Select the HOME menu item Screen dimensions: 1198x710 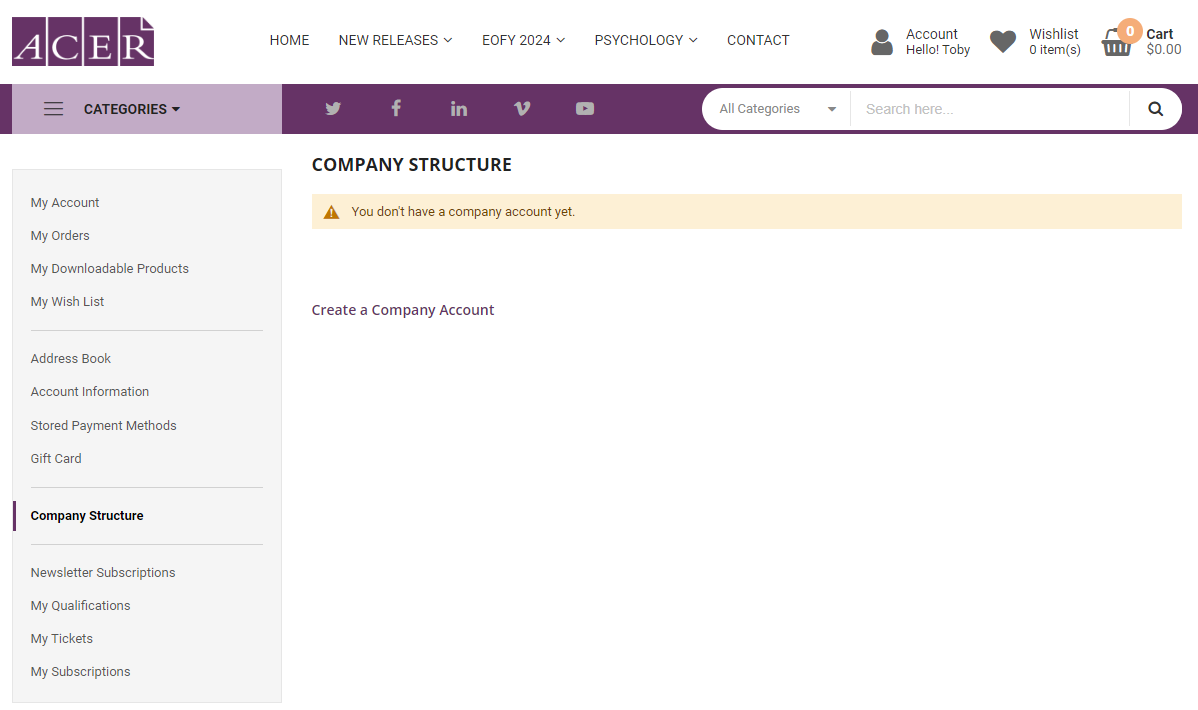coord(289,40)
